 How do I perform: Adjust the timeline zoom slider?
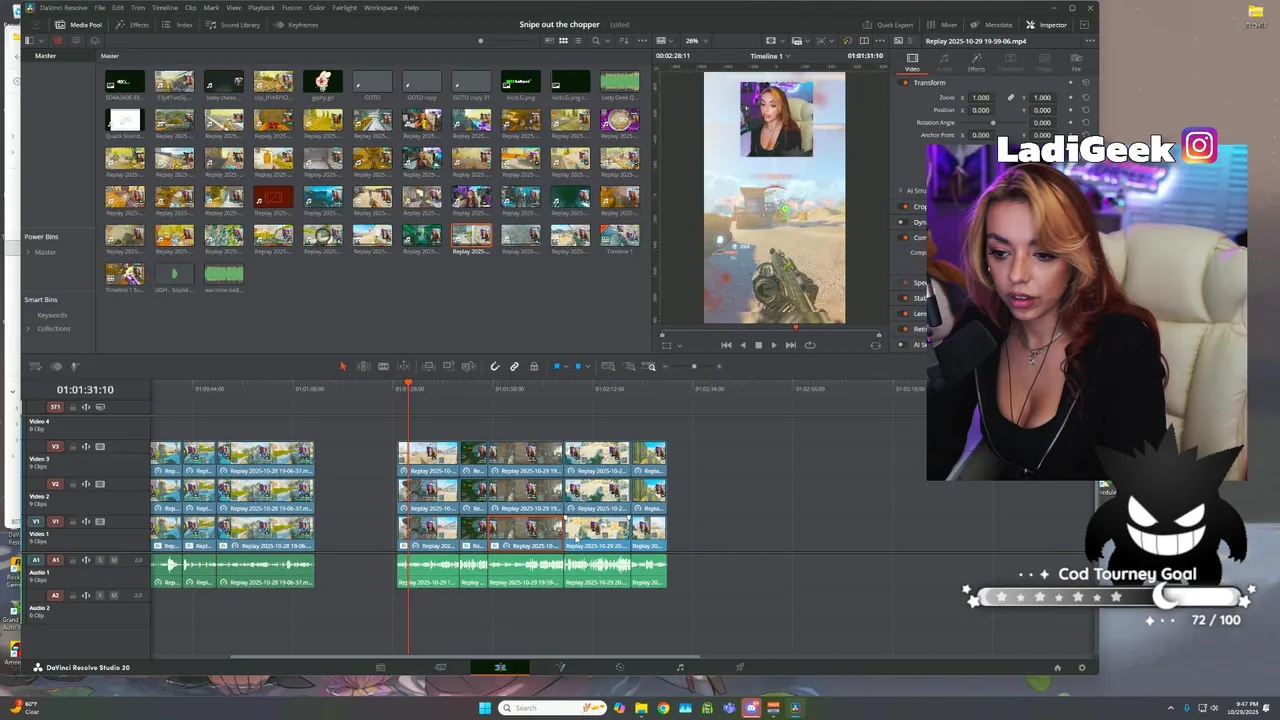[693, 367]
